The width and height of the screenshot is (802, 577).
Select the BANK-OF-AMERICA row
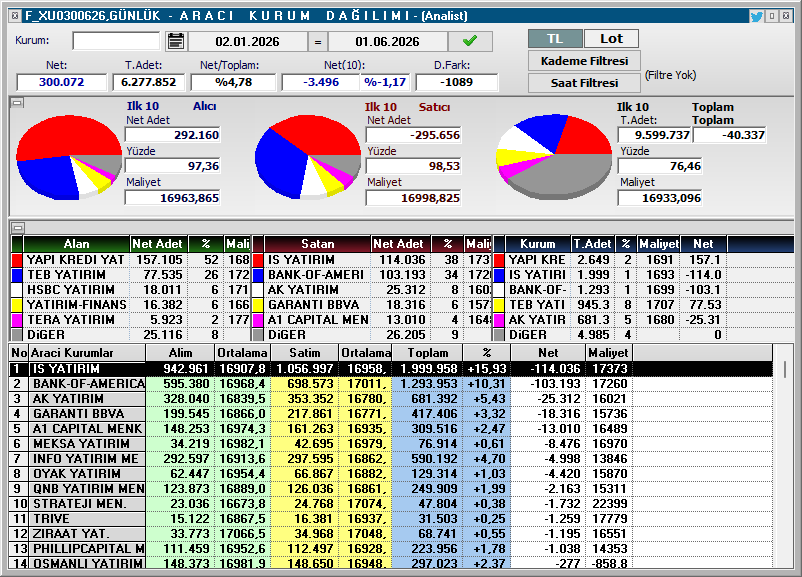pyautogui.click(x=391, y=384)
